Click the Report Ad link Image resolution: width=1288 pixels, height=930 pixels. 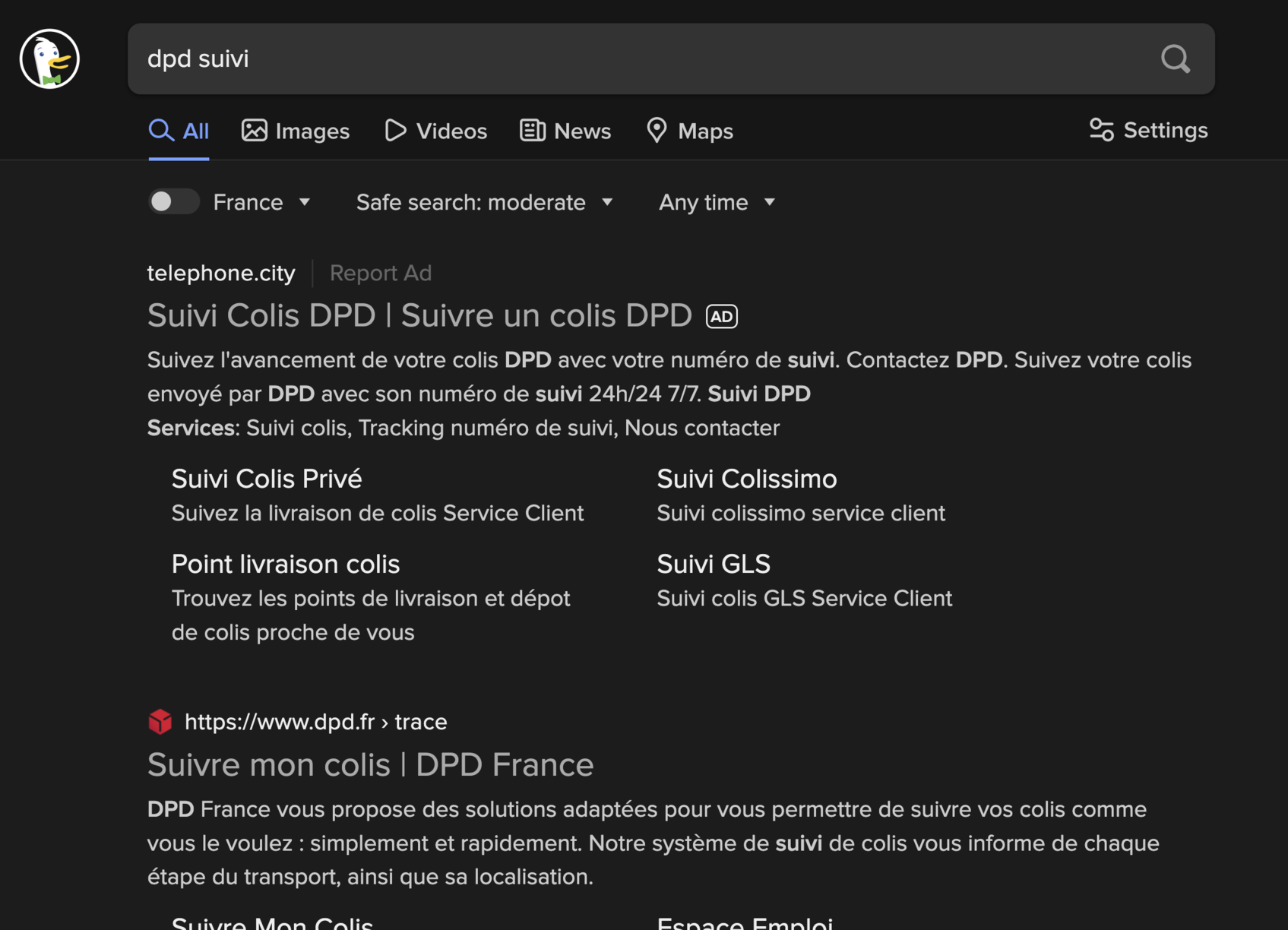[x=380, y=273]
